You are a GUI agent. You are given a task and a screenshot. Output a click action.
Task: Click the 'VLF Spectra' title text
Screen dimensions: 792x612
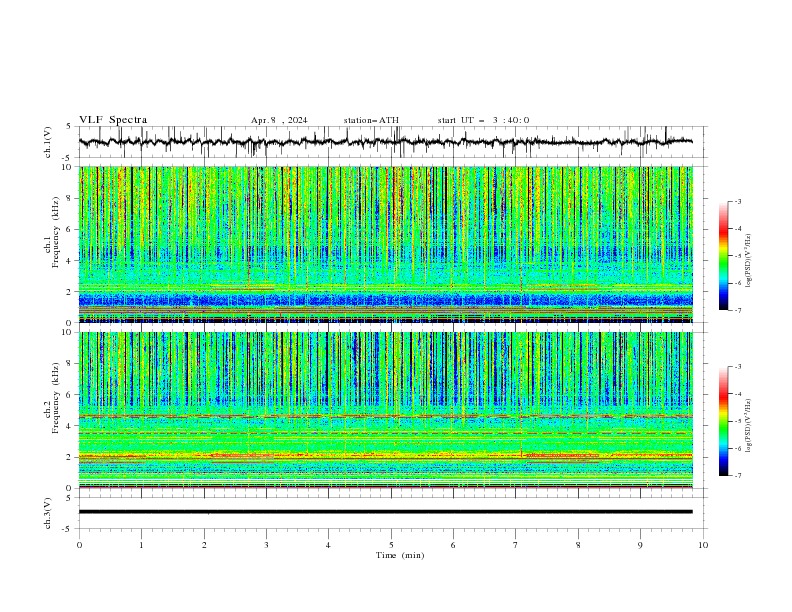[x=113, y=120]
